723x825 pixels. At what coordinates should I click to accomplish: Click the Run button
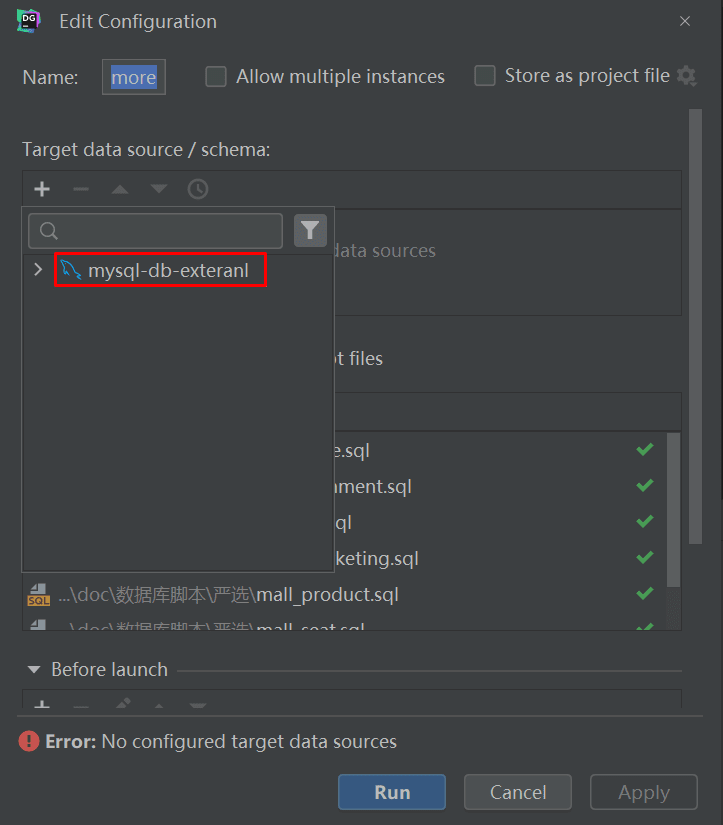tap(392, 792)
